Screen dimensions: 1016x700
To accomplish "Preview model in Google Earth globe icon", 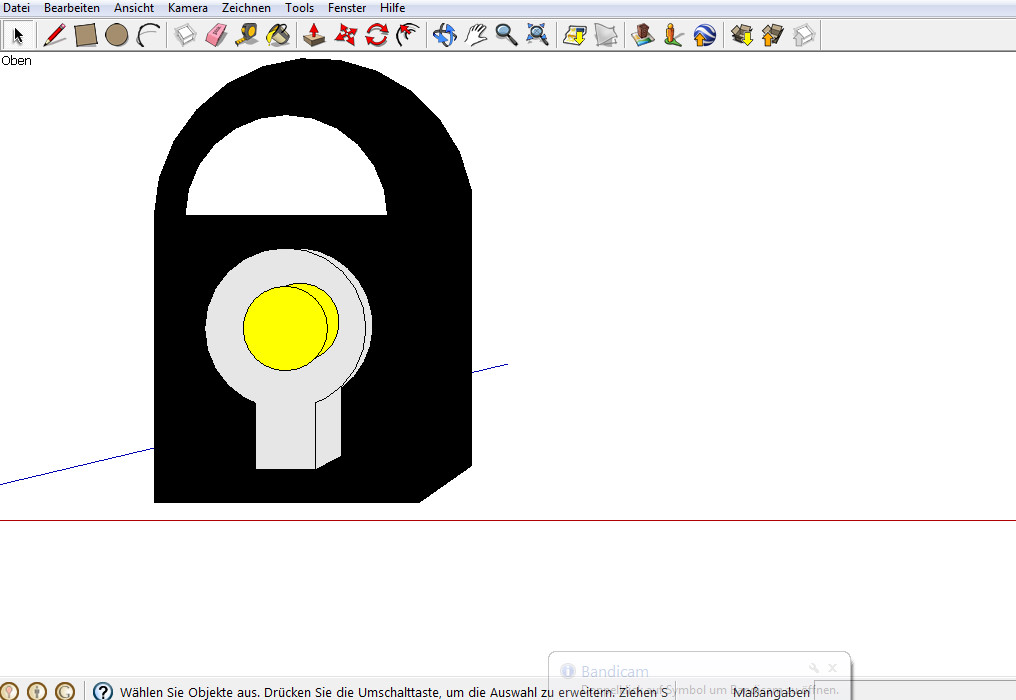I will [x=705, y=35].
